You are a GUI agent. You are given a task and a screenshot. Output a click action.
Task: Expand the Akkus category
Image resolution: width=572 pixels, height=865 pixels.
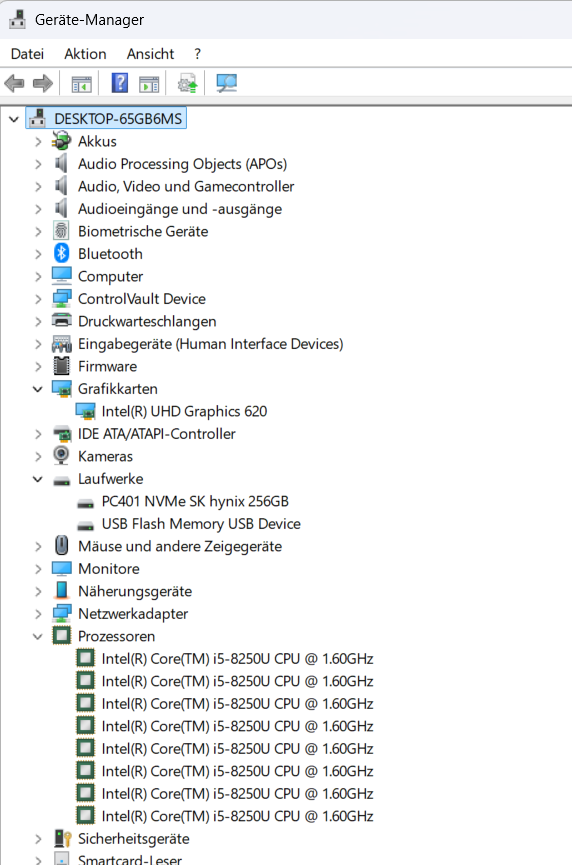point(38,141)
